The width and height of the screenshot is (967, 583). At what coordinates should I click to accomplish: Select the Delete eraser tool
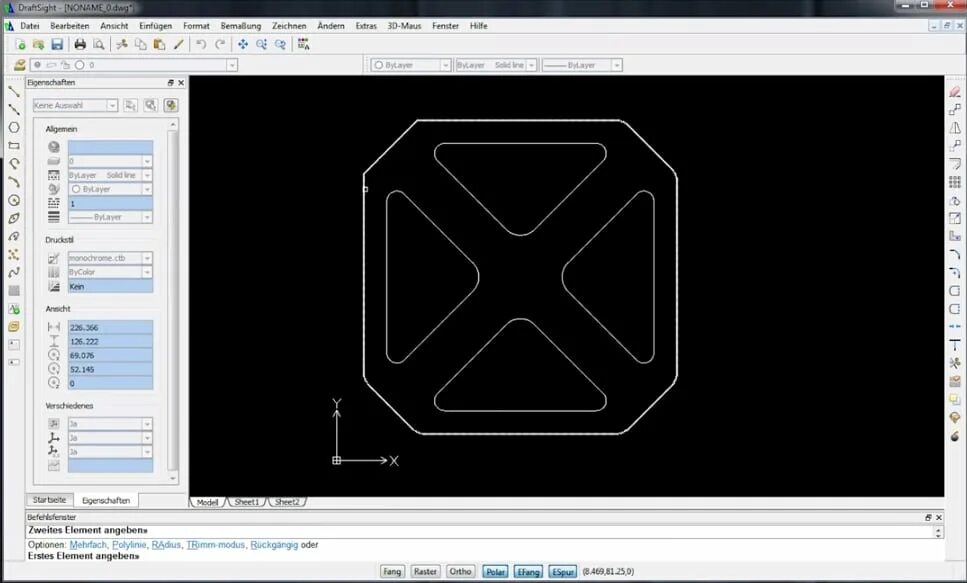955,91
